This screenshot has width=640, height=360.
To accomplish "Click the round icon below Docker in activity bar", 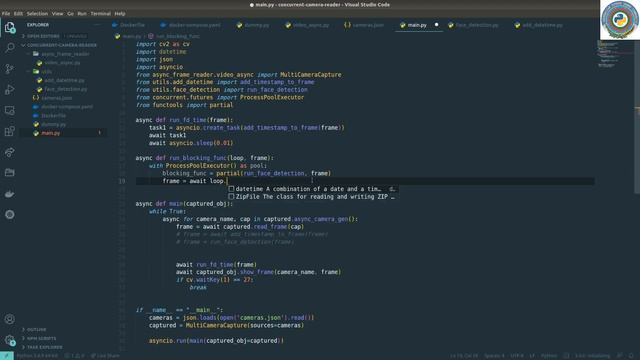I will click(10, 214).
